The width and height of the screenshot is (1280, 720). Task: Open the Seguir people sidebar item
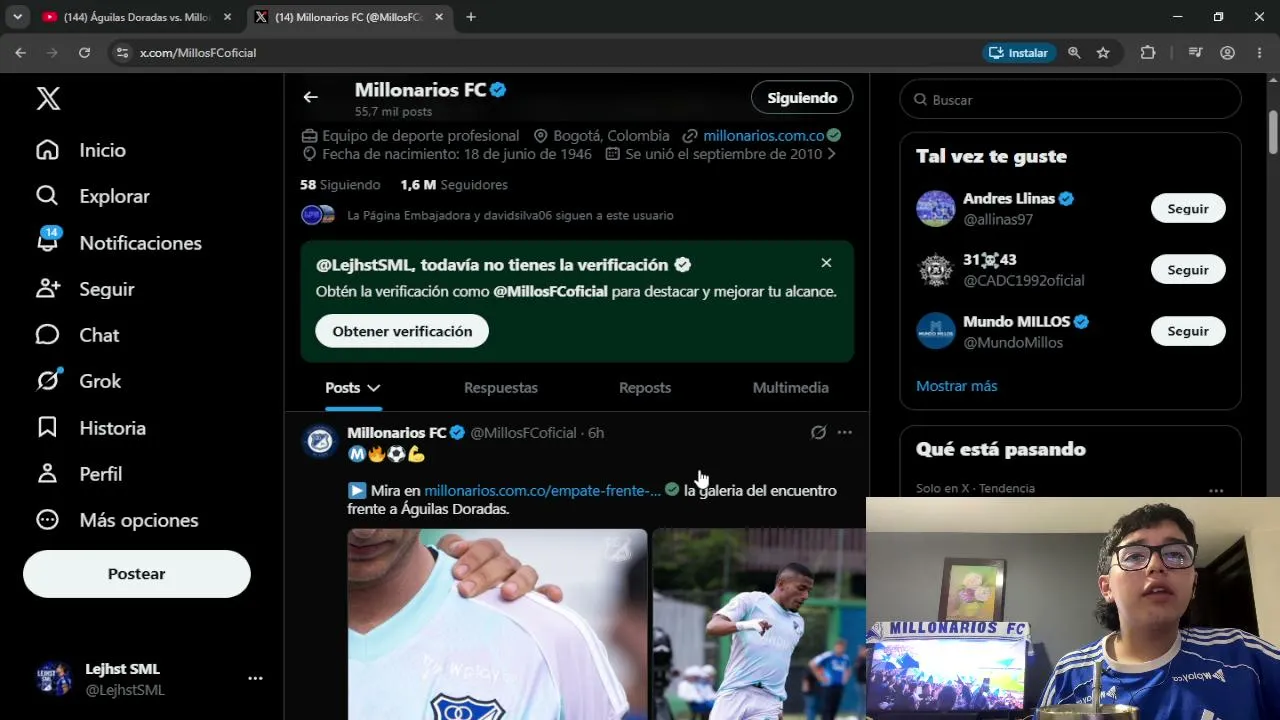(84, 289)
